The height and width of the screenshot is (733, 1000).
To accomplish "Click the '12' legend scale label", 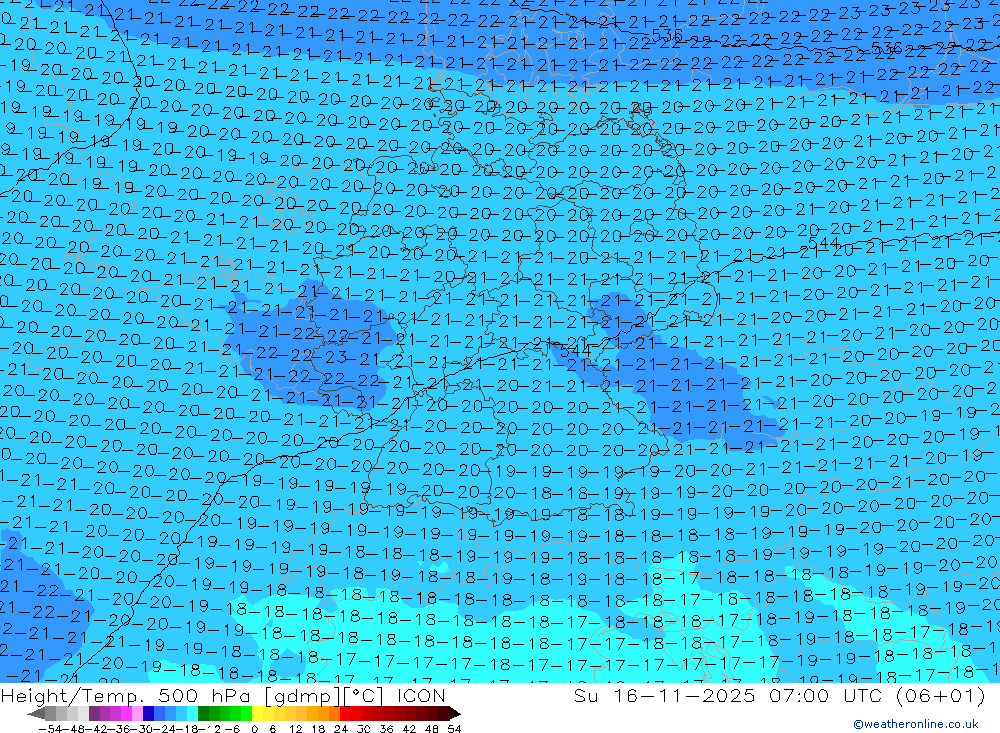I will (x=295, y=729).
